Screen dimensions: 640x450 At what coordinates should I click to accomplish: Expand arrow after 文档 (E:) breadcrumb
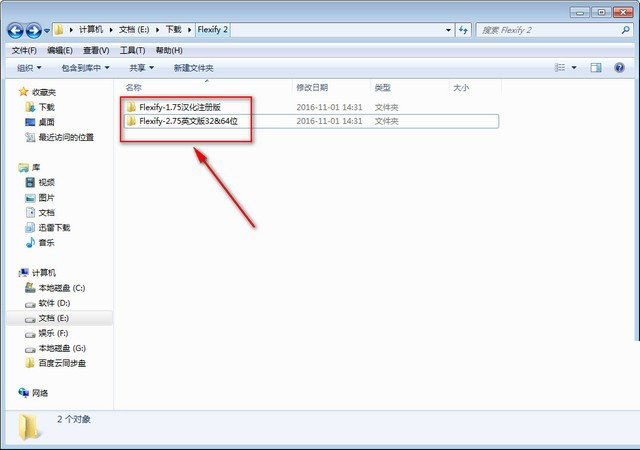(x=157, y=30)
